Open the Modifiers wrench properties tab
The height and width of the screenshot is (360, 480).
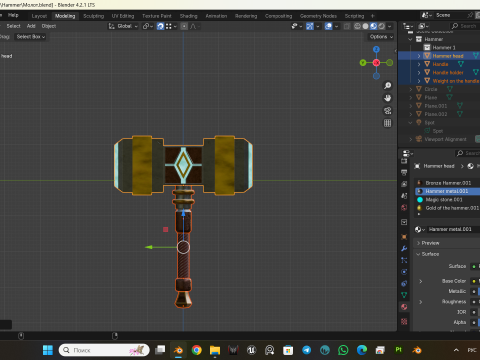[404, 248]
